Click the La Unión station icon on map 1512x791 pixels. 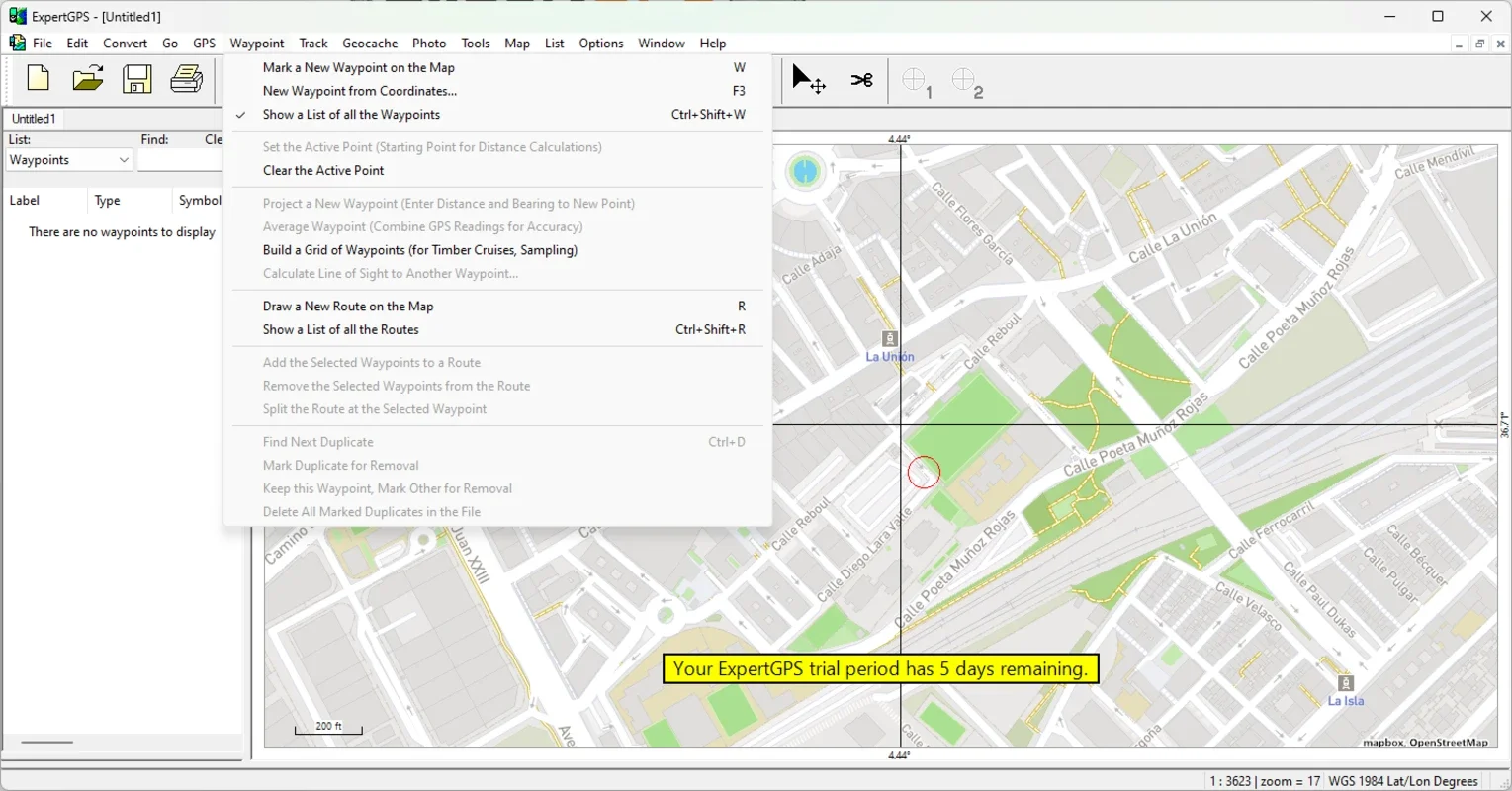click(x=889, y=339)
